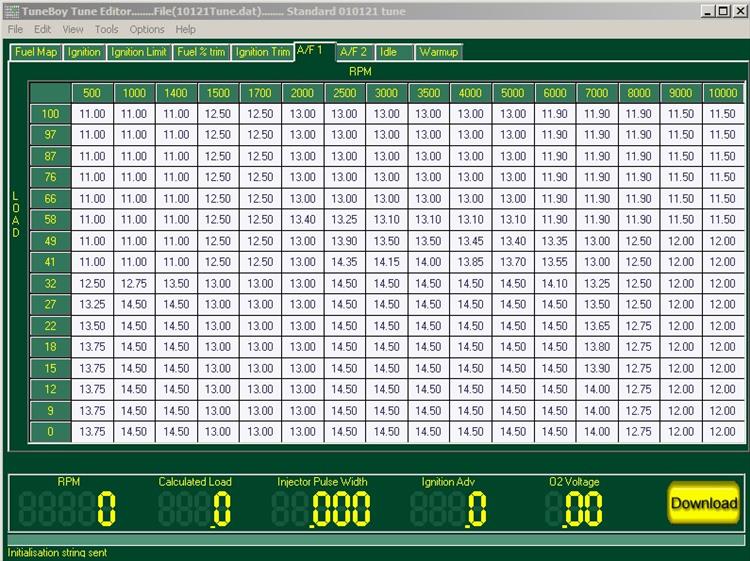Switch to the Ignition tab
Viewport: 750px width, 561px height.
84,52
